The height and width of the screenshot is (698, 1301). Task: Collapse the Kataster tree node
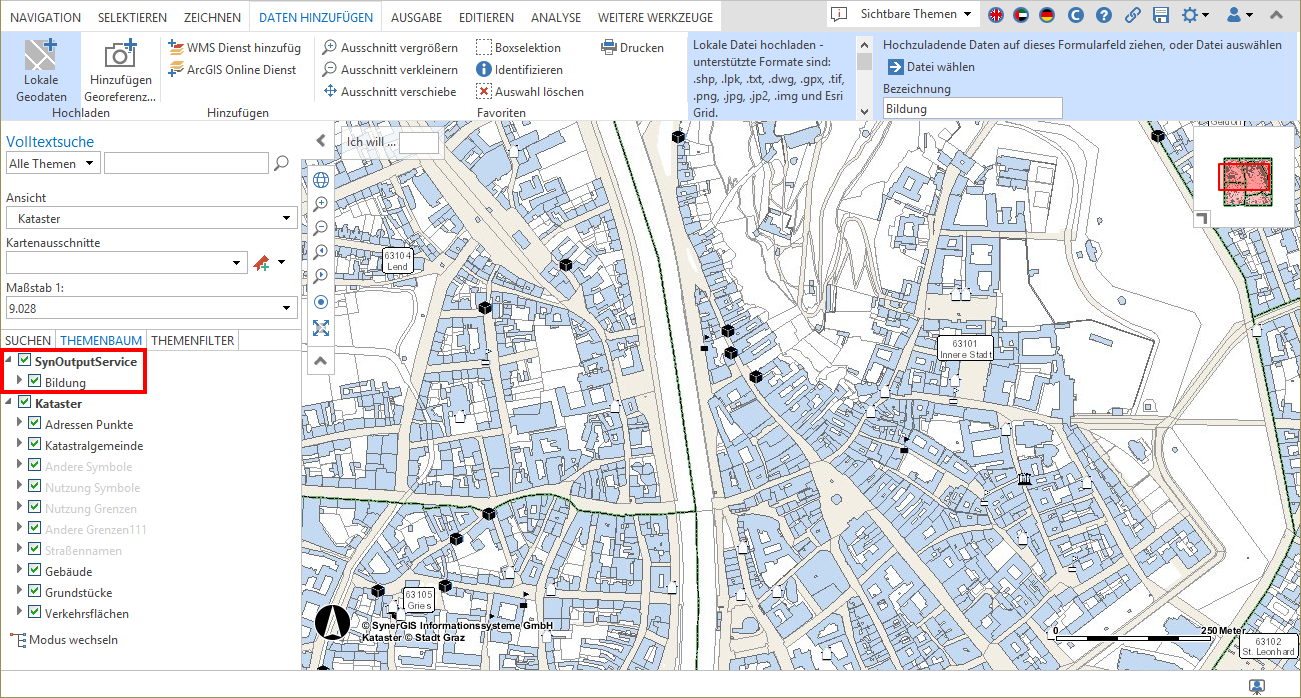tap(8, 402)
